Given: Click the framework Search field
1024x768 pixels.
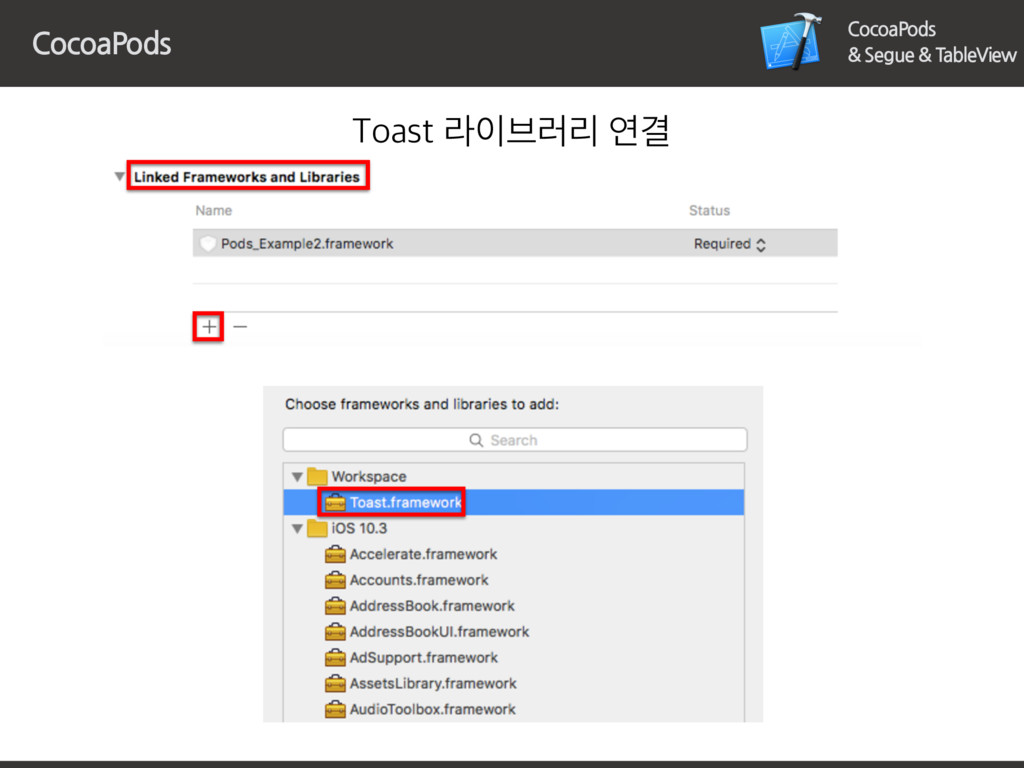Looking at the screenshot, I should pyautogui.click(x=515, y=440).
